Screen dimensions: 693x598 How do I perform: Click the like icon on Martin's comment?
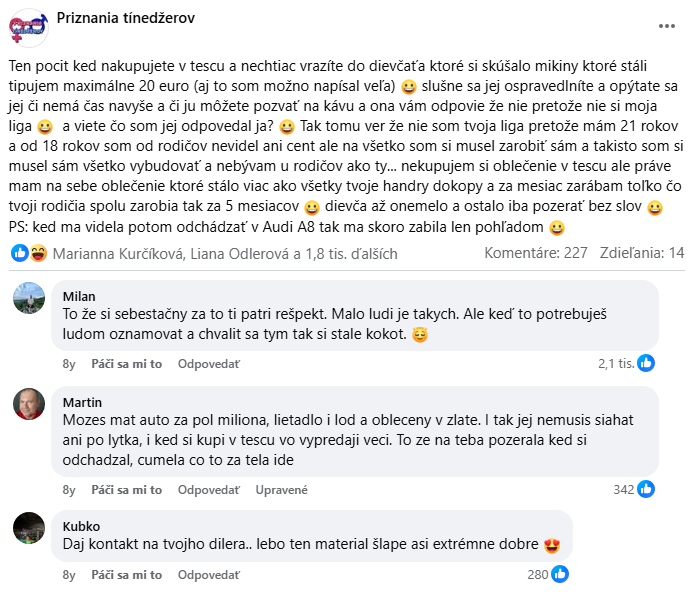coord(647,489)
